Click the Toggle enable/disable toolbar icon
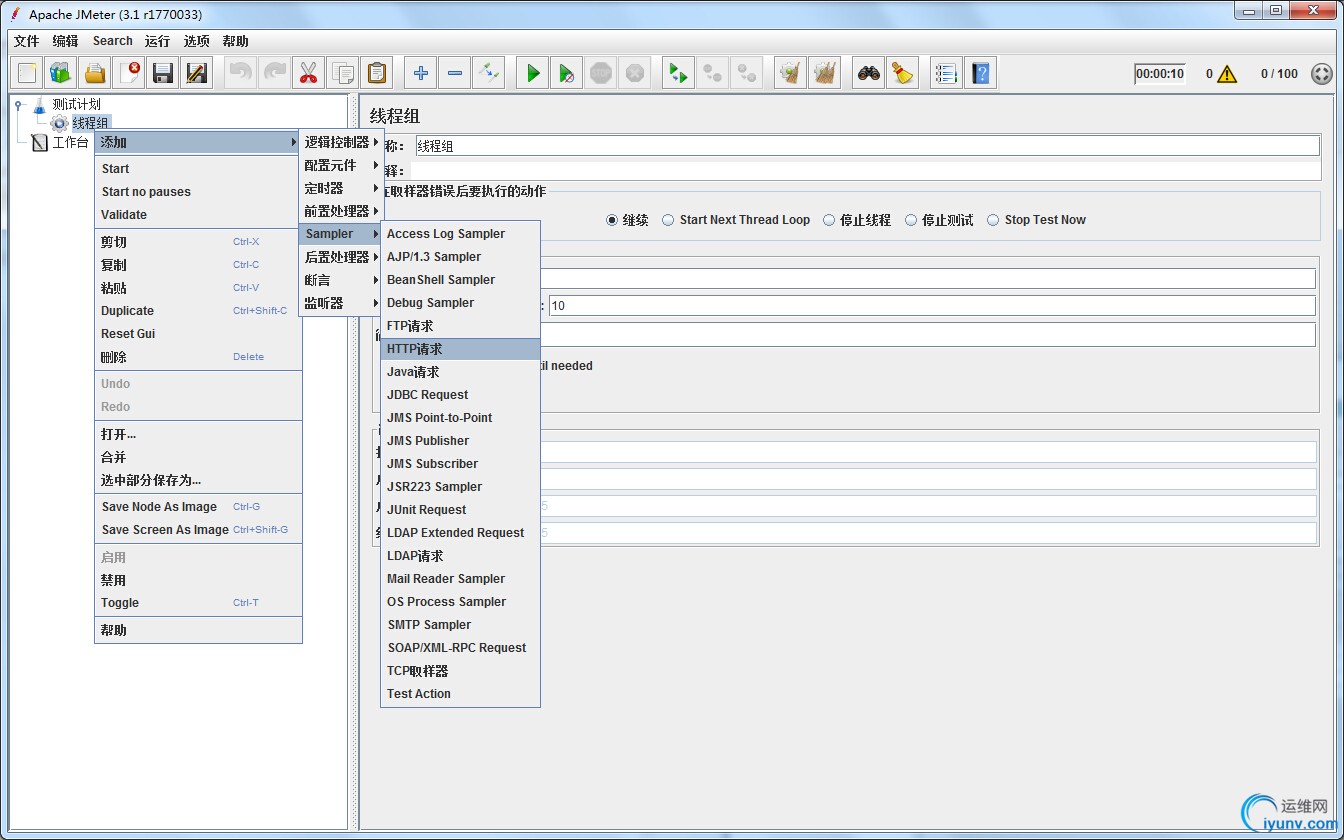Viewport: 1344px width, 840px height. click(x=489, y=73)
